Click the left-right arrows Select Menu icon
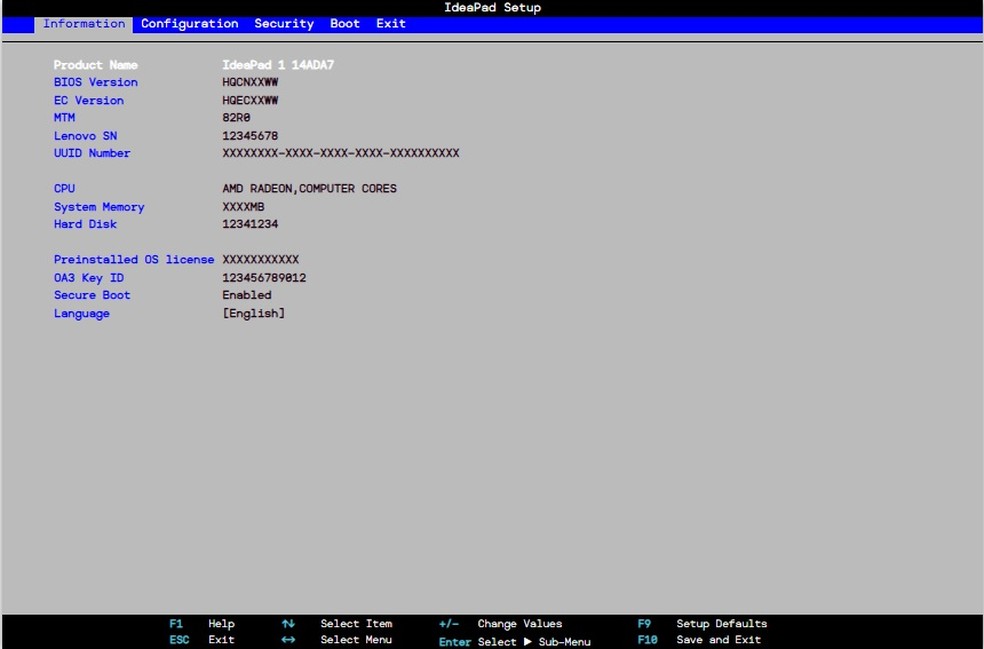Viewport: 984px width, 649px height. (288, 640)
